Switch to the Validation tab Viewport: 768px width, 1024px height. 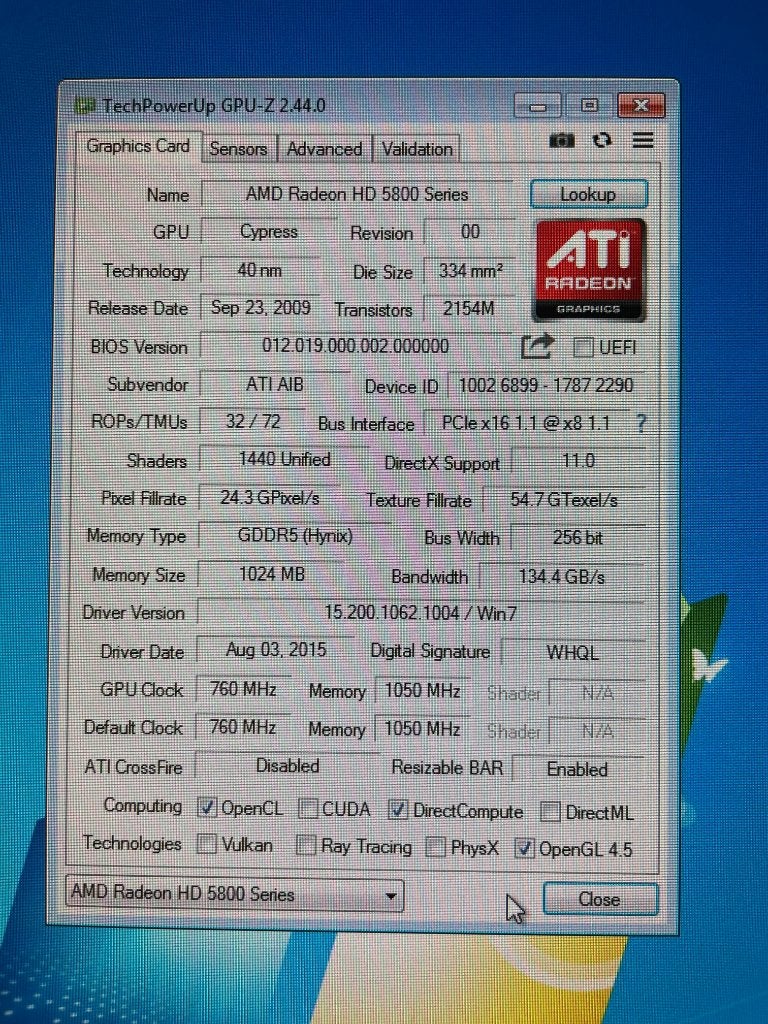click(417, 150)
